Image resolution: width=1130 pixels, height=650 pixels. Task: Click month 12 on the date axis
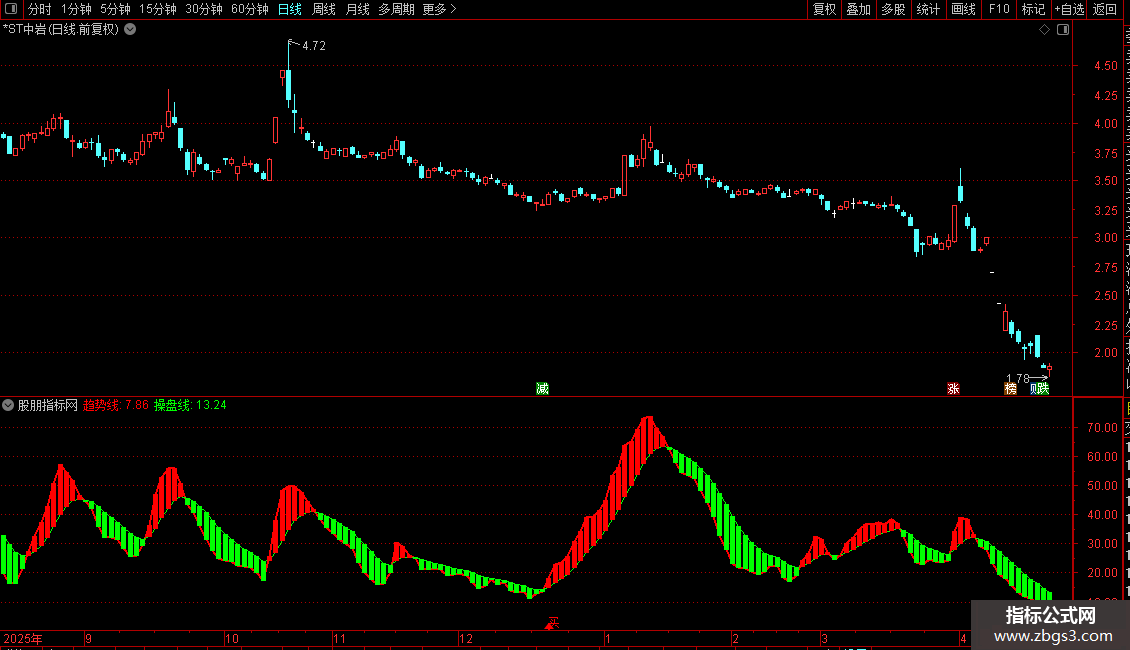click(x=466, y=638)
